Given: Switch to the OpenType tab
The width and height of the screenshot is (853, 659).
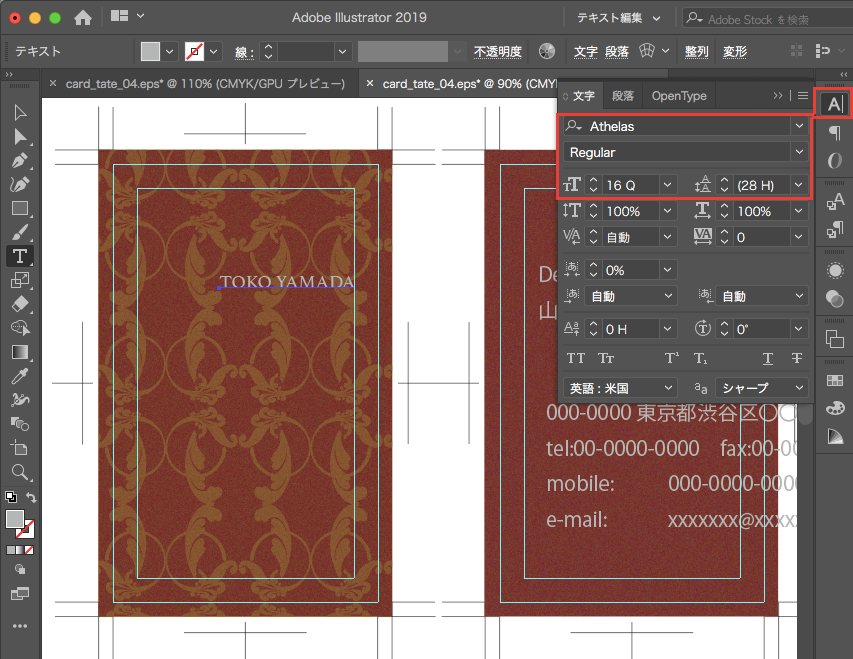Looking at the screenshot, I should click(679, 96).
